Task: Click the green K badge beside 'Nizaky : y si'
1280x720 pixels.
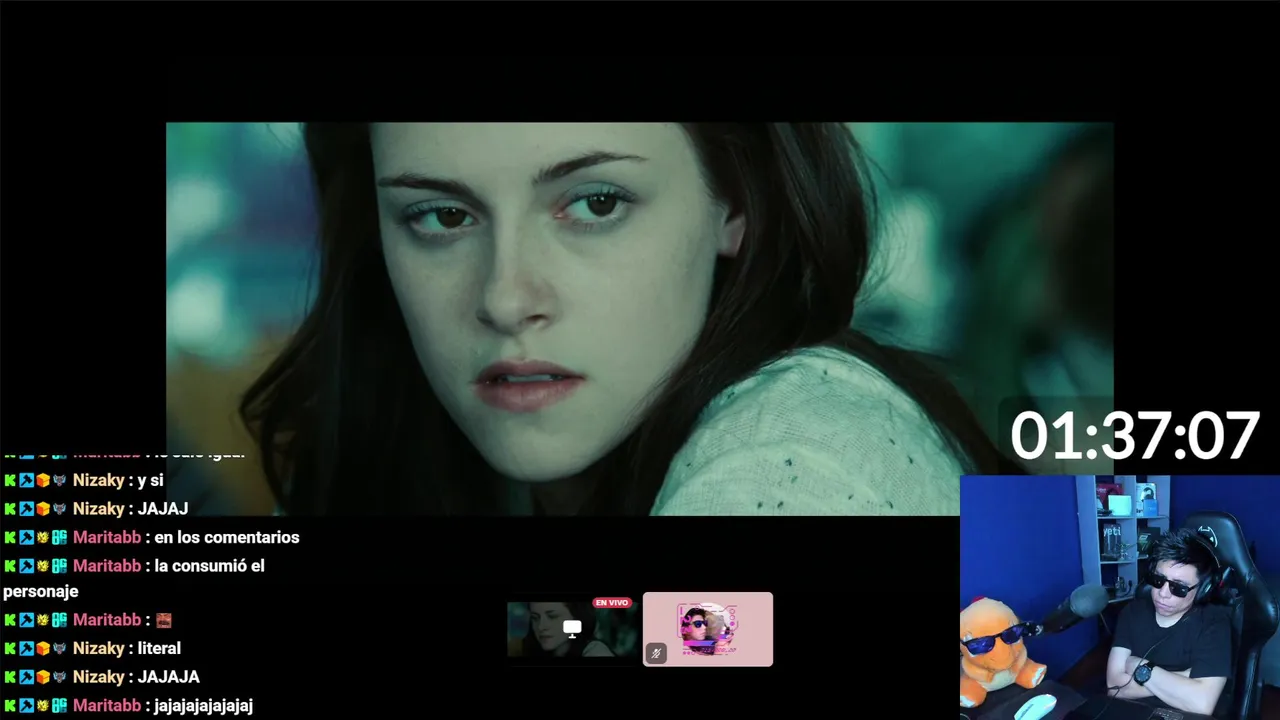Action: [10, 480]
